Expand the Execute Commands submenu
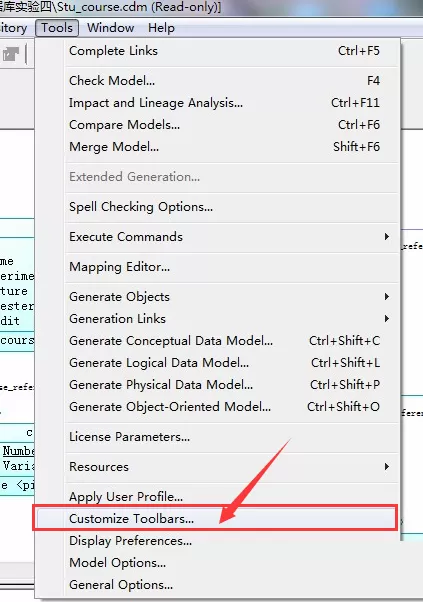 (217, 236)
